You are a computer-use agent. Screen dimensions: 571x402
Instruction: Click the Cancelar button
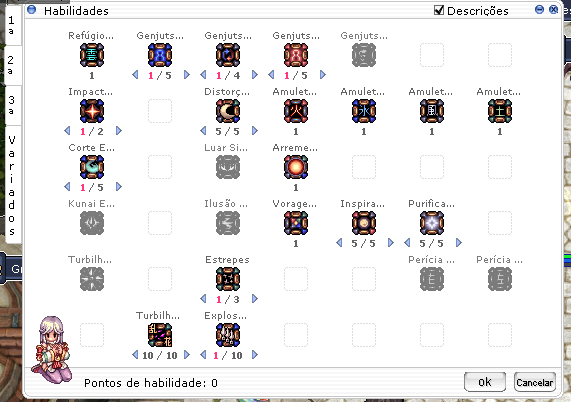535,382
